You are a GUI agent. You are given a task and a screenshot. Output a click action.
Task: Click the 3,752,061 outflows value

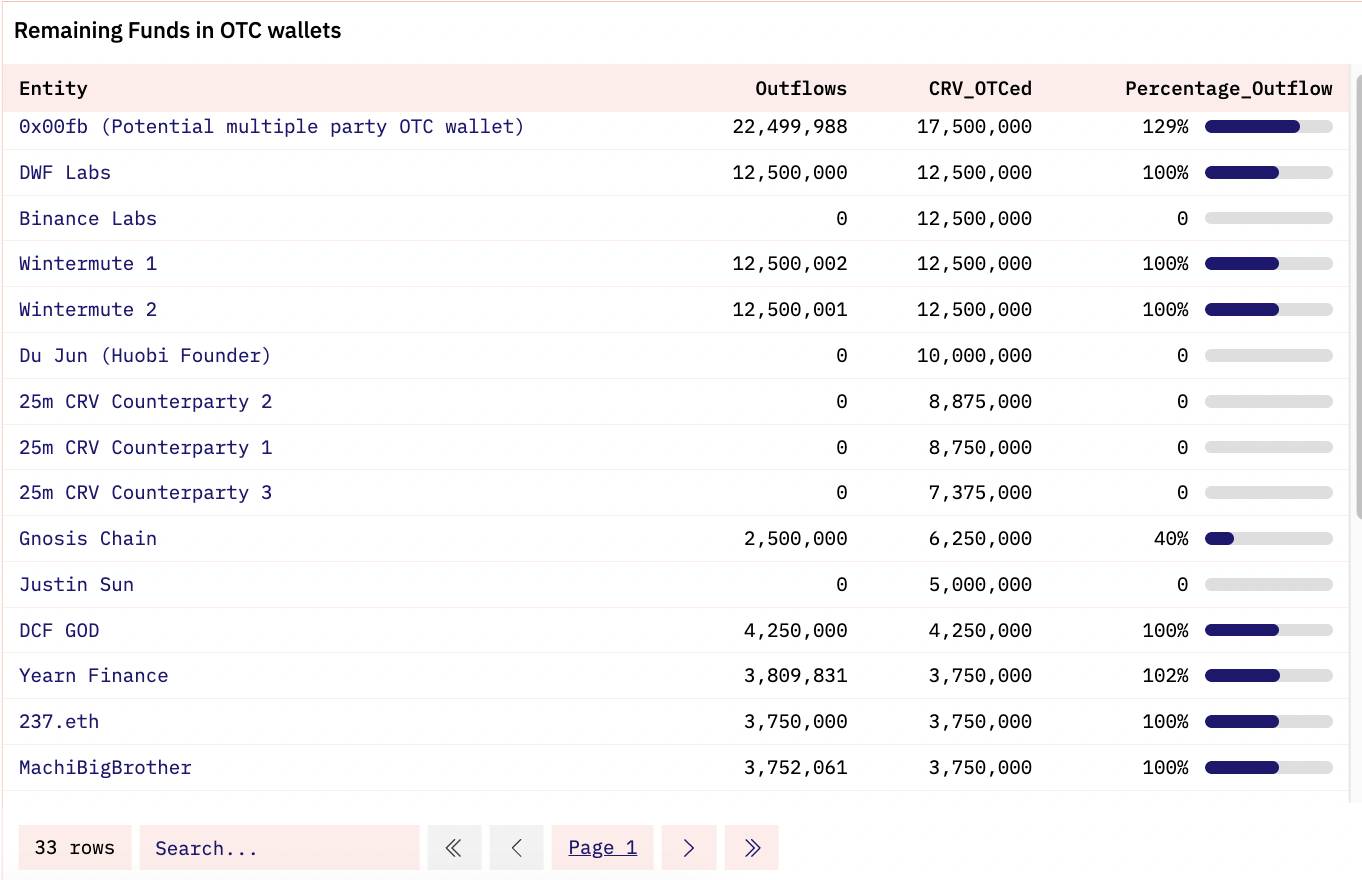(796, 768)
